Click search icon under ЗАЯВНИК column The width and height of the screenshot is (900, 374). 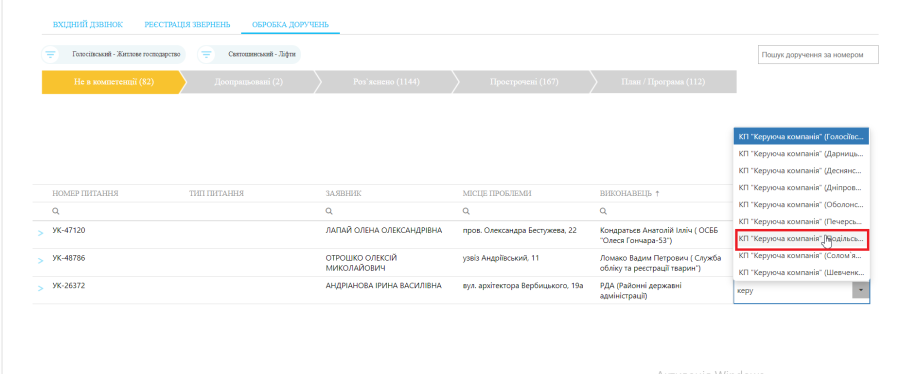click(328, 212)
